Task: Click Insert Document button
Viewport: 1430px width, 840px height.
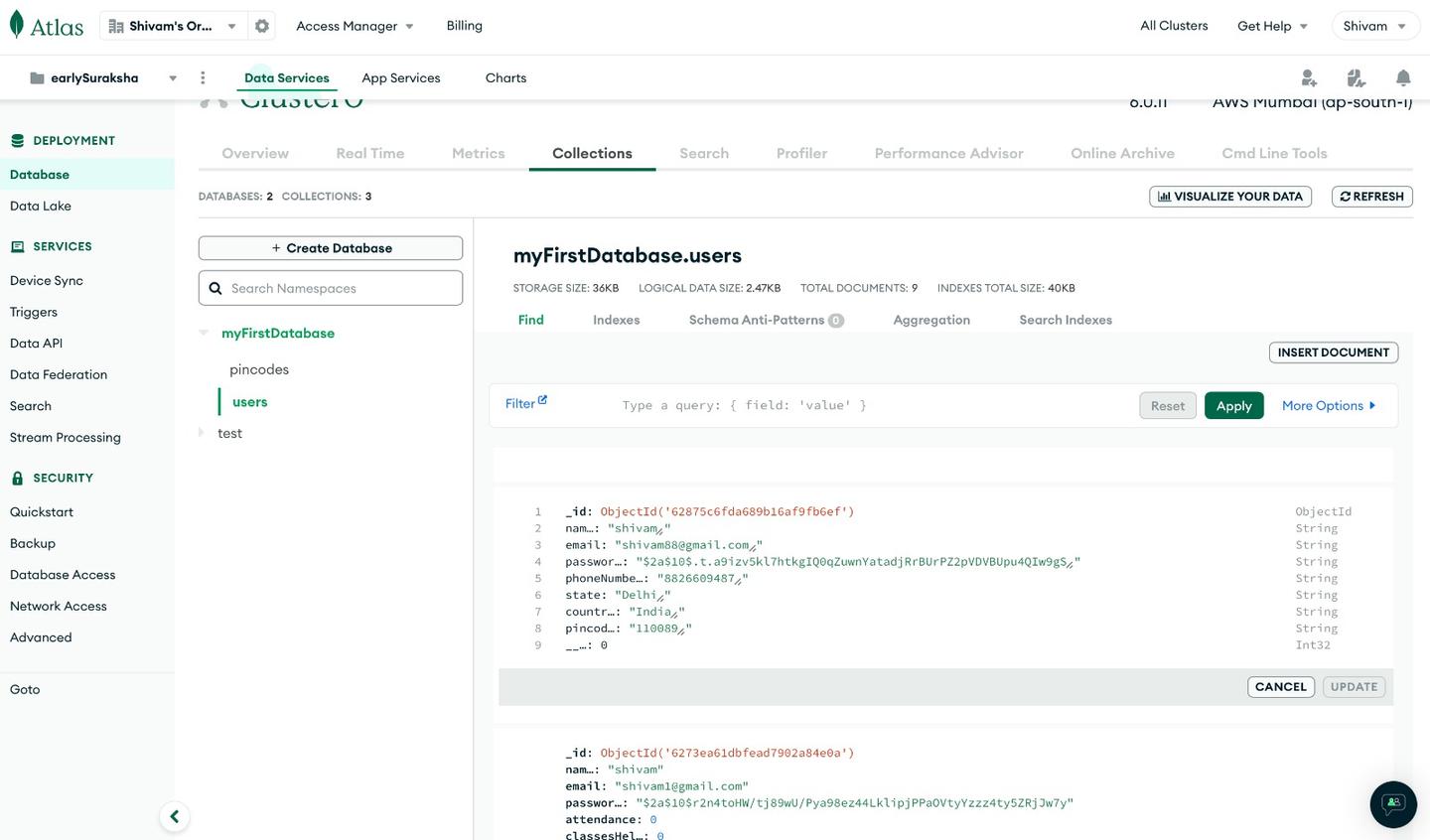Action: (x=1333, y=352)
